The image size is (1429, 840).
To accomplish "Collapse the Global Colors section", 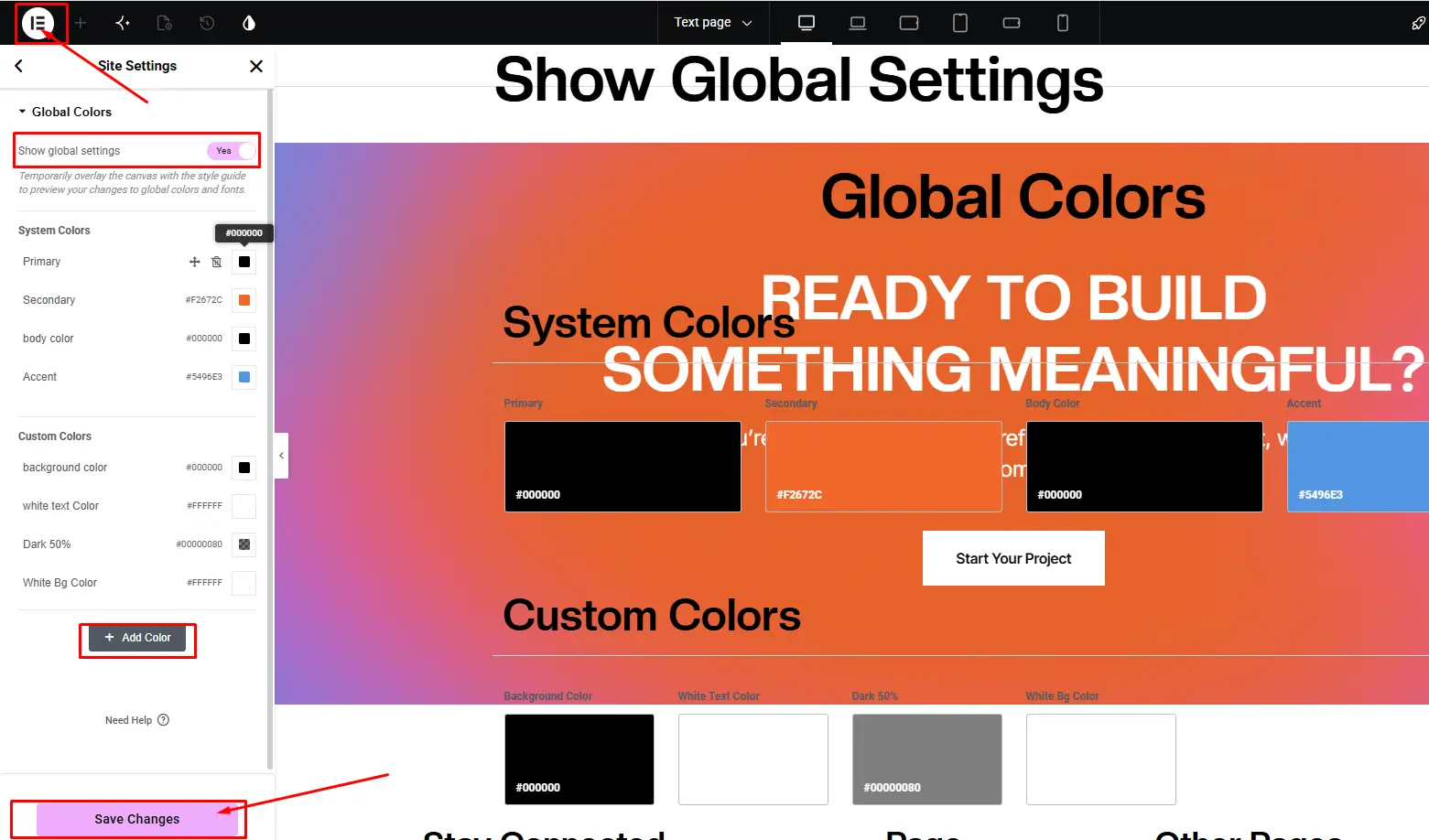I will click(x=65, y=112).
